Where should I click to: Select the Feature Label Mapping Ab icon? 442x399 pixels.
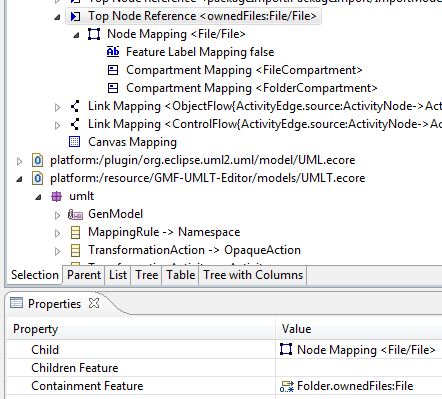click(x=113, y=52)
